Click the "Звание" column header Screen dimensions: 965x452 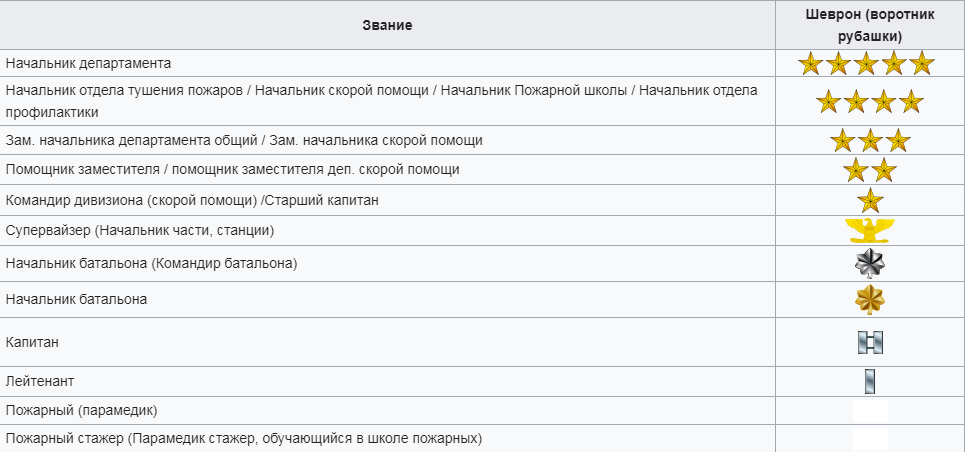[x=387, y=24]
